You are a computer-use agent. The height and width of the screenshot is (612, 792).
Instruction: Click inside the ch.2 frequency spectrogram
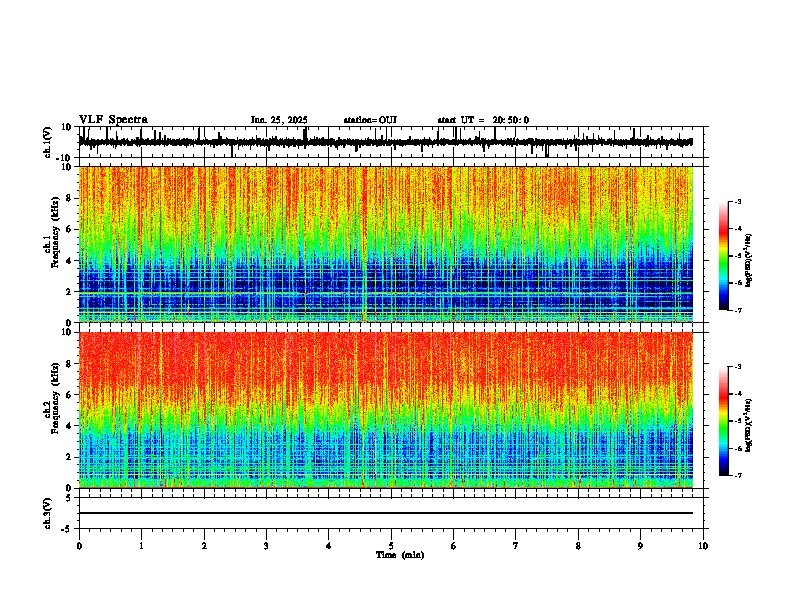pos(386,410)
